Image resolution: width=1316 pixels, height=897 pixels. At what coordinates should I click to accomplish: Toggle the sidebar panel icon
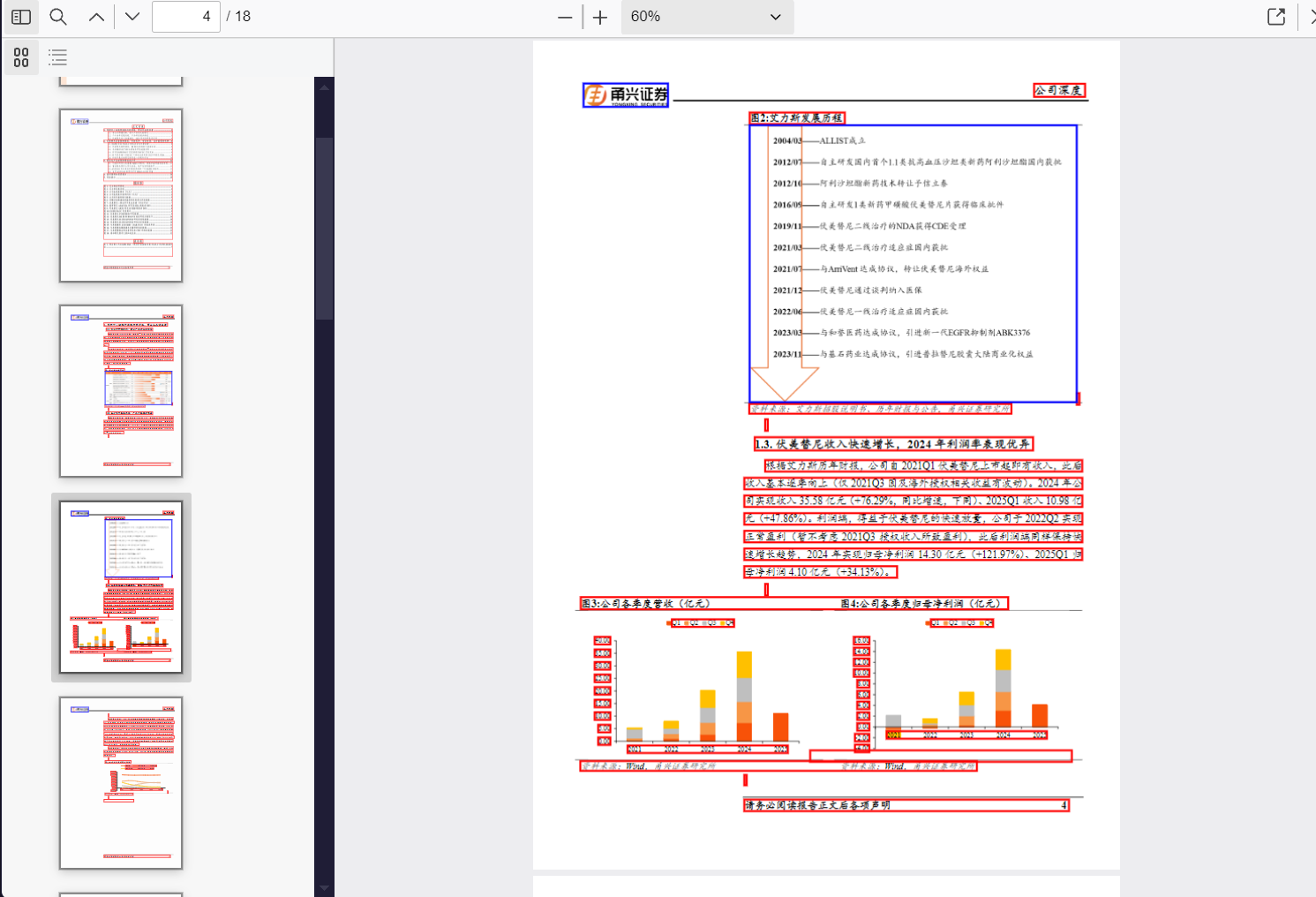click(21, 17)
